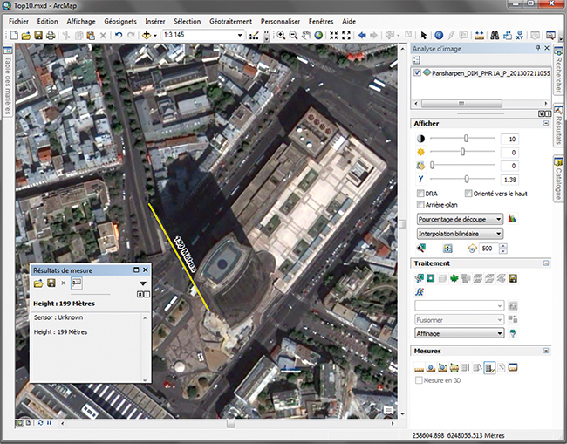Screen dimensions: 567x444
Task: Collapse the Afficher section
Action: coord(546,123)
